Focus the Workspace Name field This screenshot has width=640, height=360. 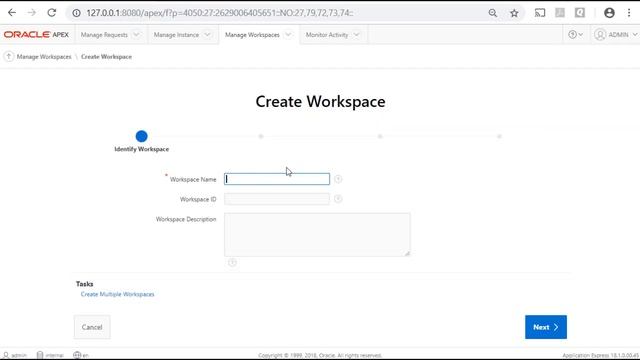coord(277,179)
